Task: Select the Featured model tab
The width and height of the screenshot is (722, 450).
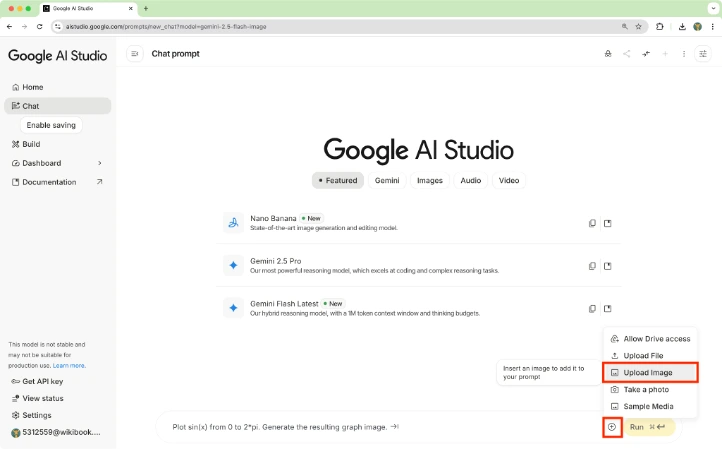Action: pos(338,181)
